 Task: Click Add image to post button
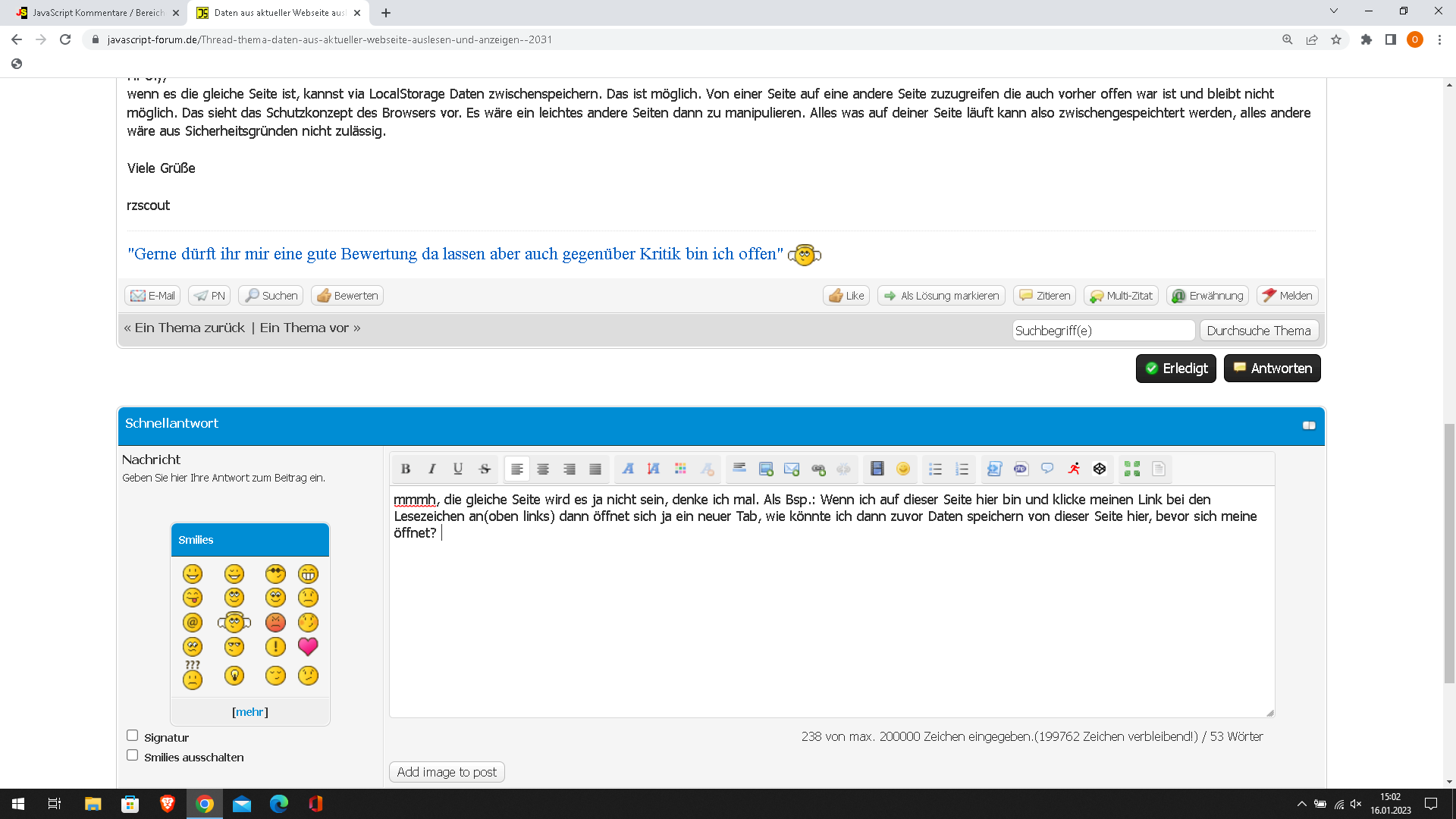click(447, 772)
